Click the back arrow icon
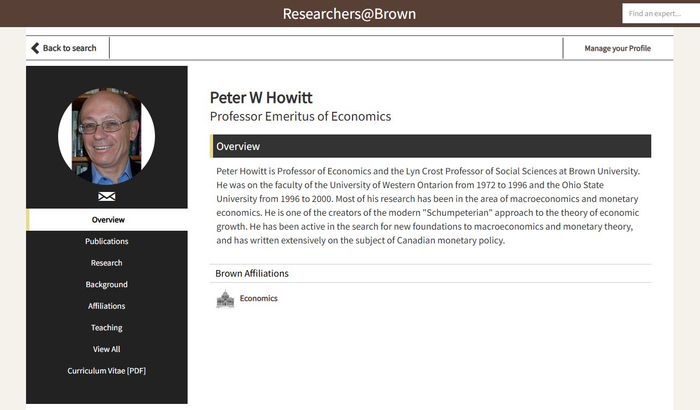Image resolution: width=700 pixels, height=410 pixels. point(36,48)
